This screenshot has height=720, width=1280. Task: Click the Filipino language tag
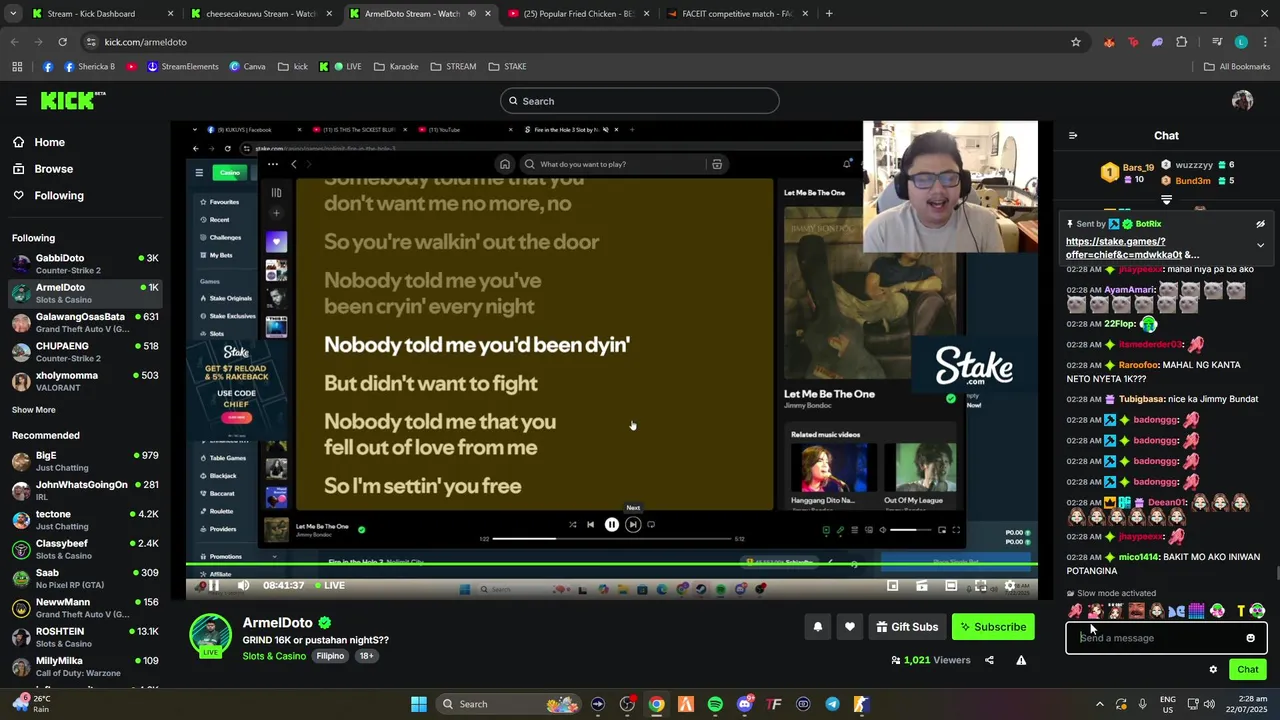(330, 656)
